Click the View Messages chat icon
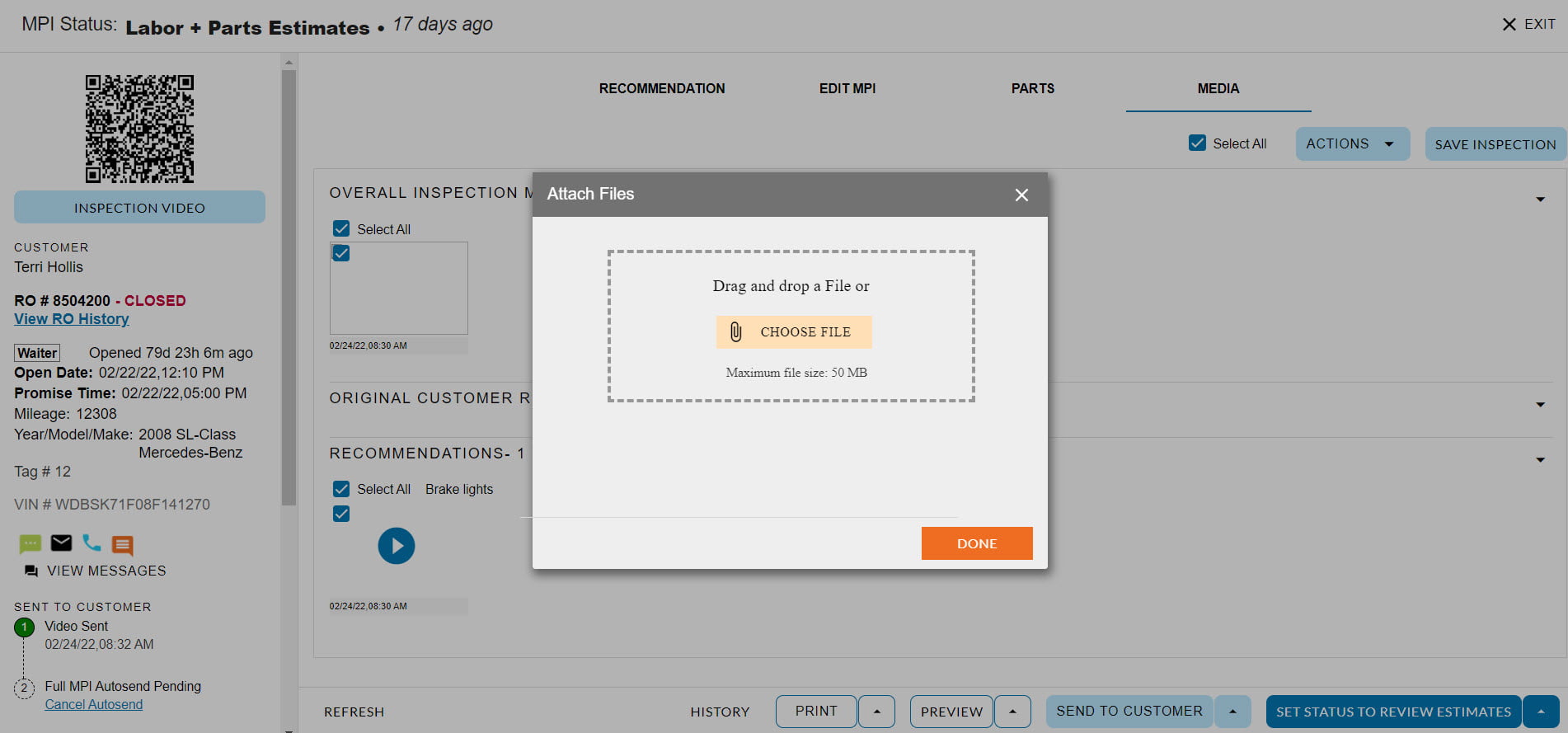The height and width of the screenshot is (733, 1568). 31,571
